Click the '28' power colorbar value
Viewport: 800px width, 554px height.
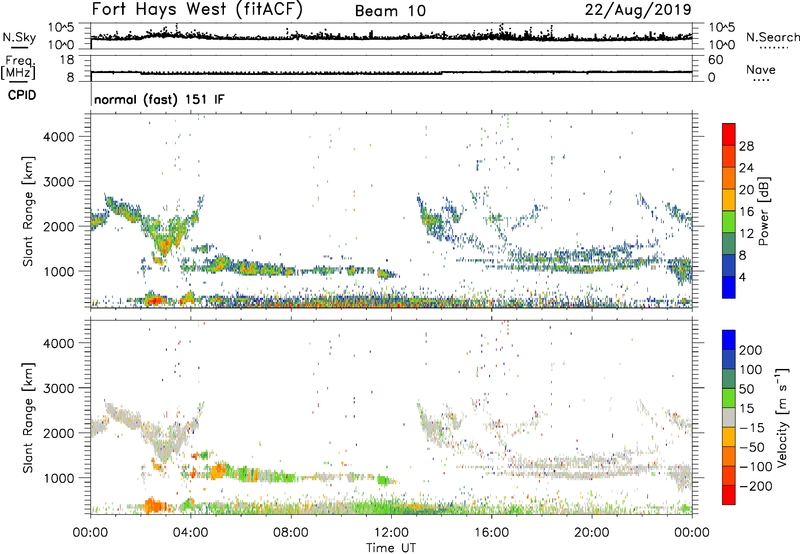click(x=746, y=146)
